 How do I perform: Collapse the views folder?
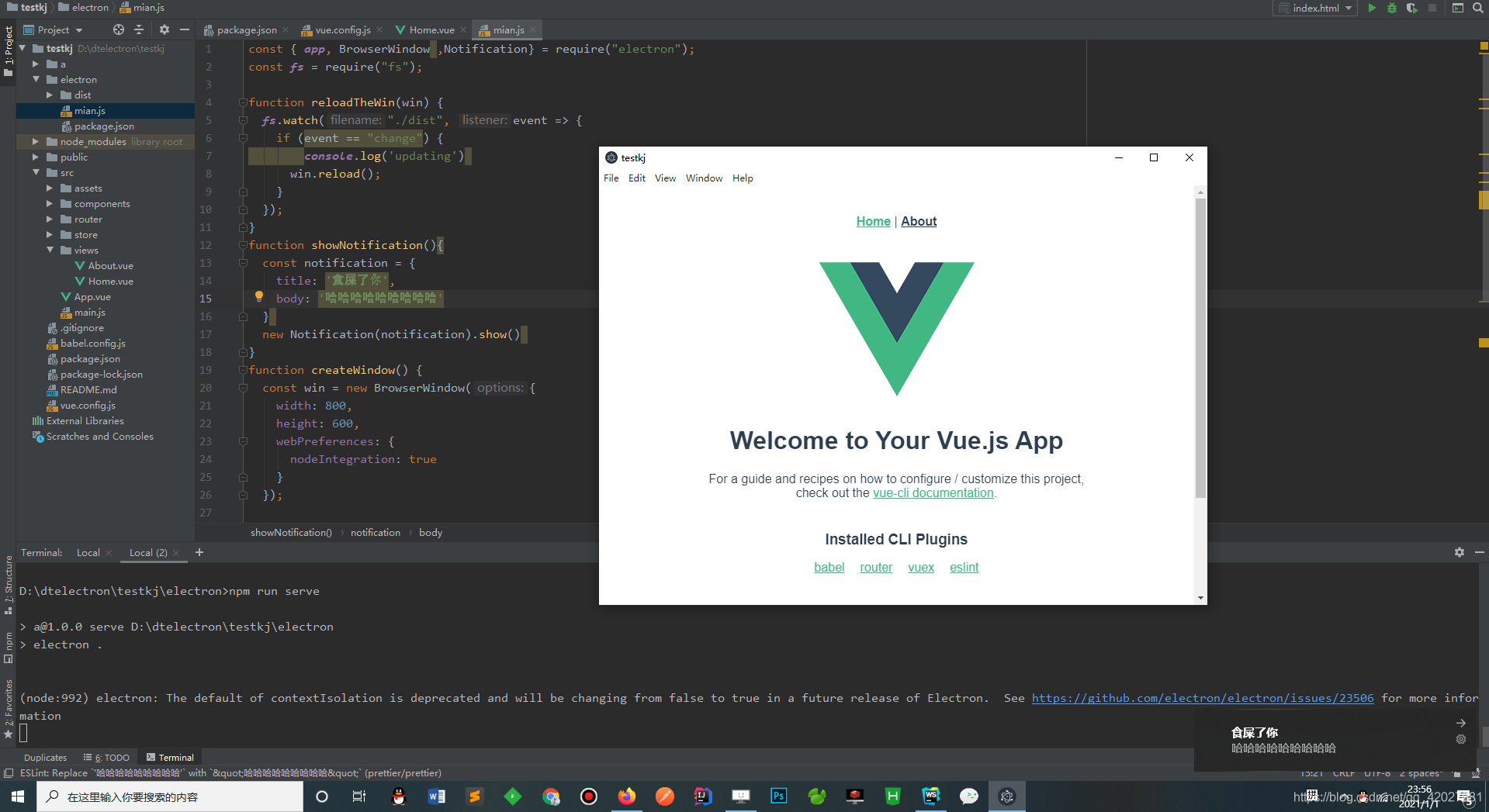click(x=50, y=250)
